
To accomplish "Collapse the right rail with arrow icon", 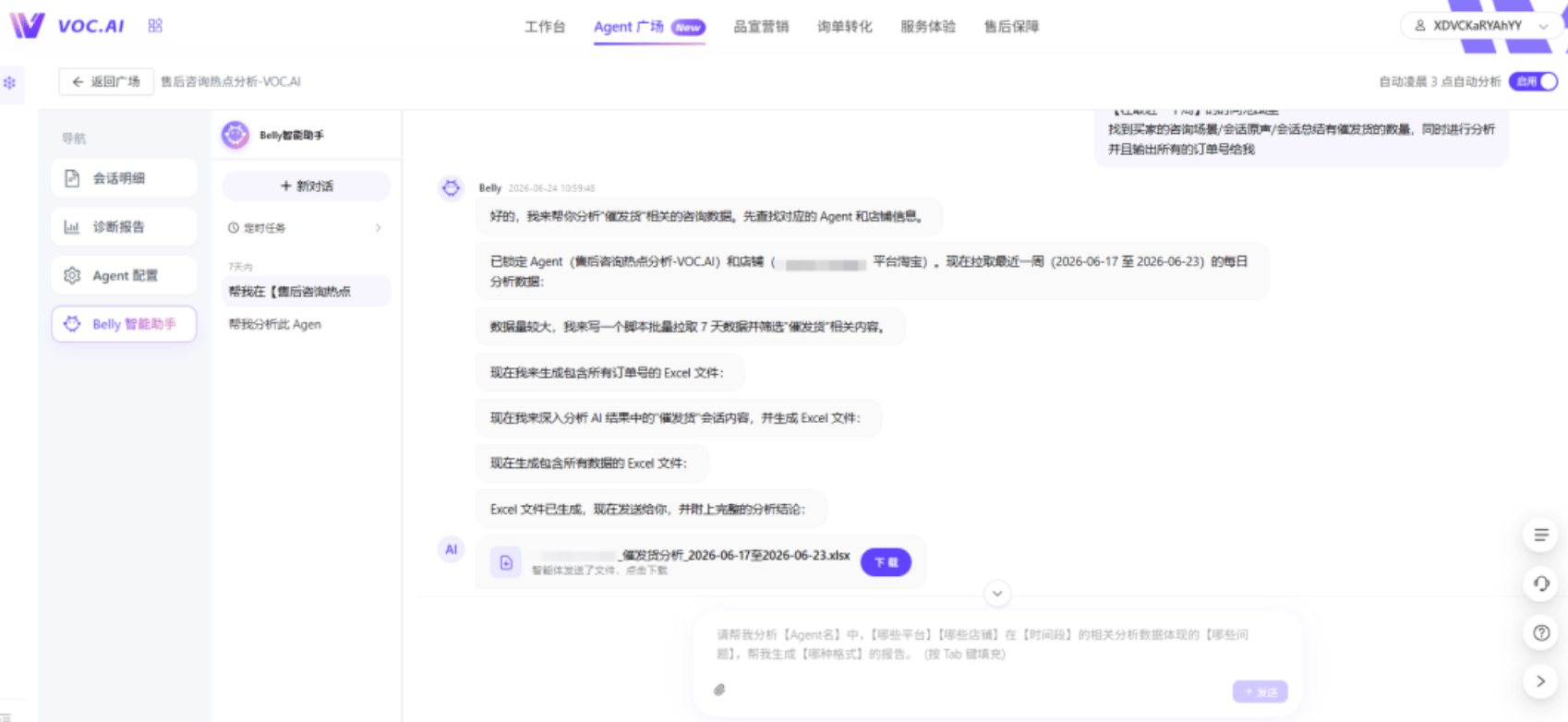I will 1541,681.
